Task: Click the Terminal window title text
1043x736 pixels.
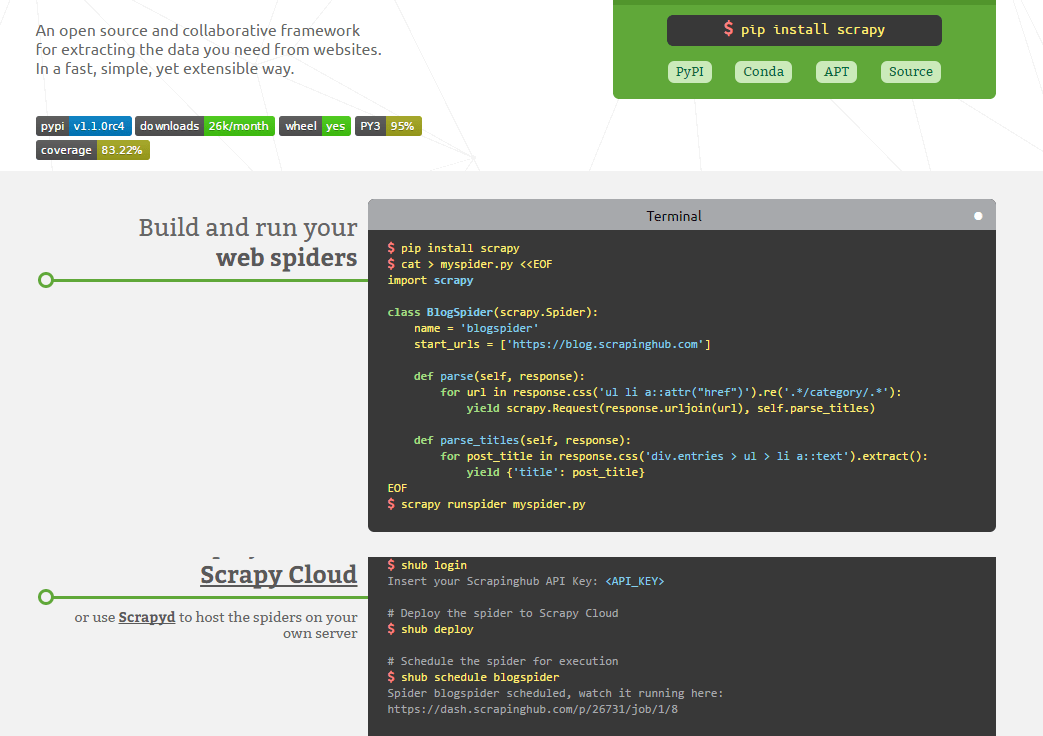Action: pyautogui.click(x=674, y=216)
